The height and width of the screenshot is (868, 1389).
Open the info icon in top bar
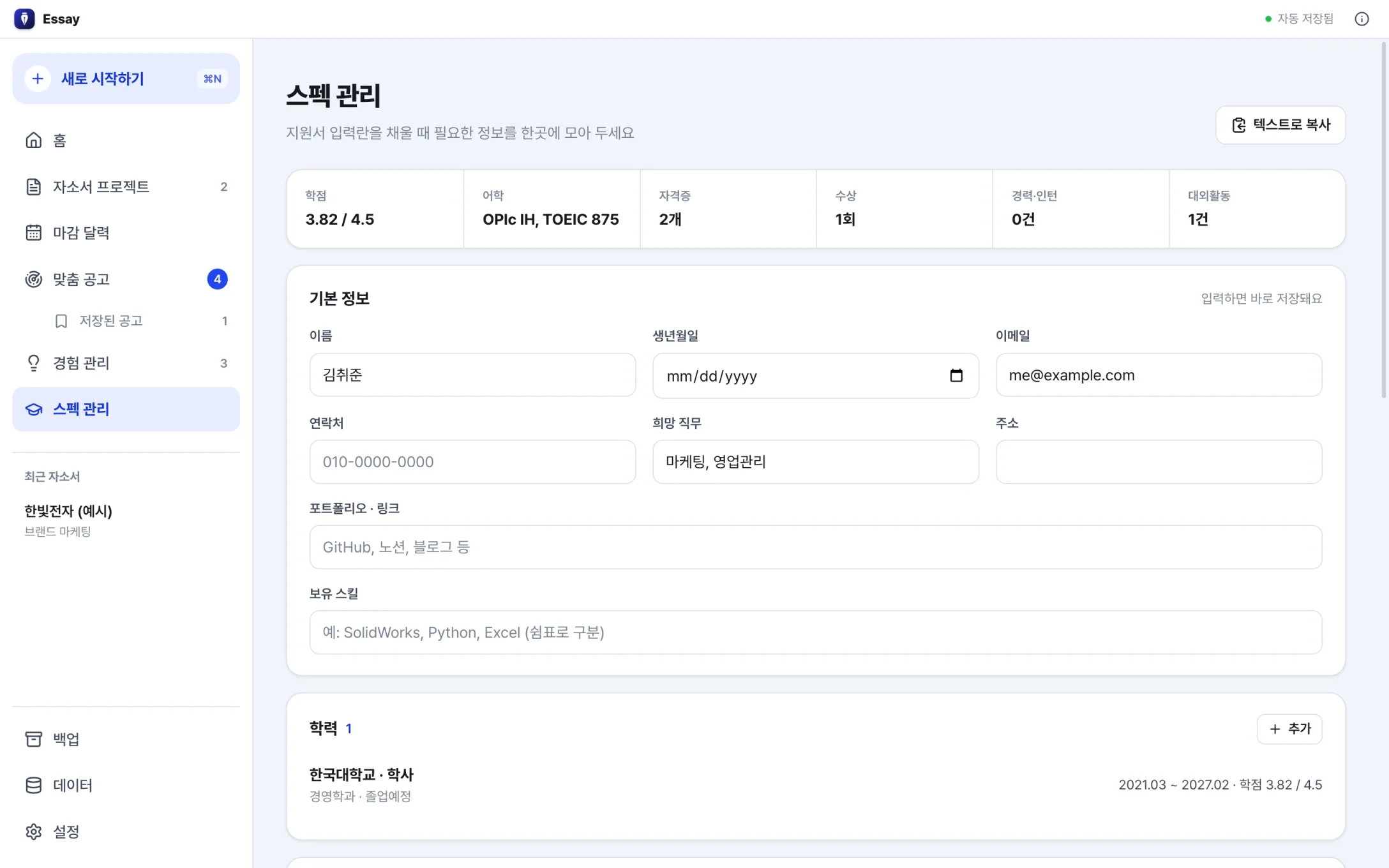coord(1362,19)
